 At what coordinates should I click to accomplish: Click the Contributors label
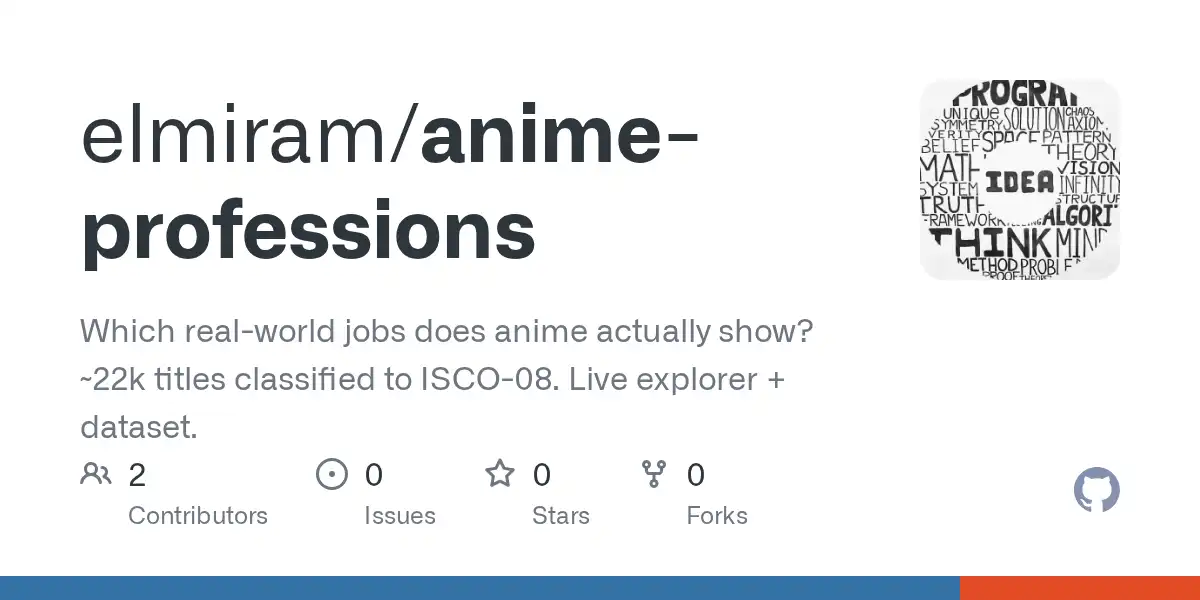click(x=198, y=516)
